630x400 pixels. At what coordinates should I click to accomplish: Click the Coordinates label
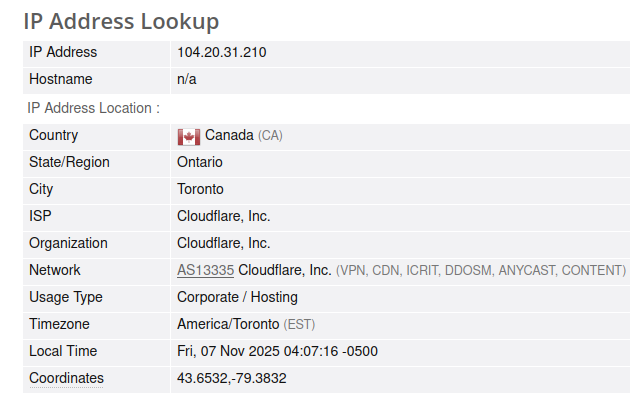pos(66,378)
